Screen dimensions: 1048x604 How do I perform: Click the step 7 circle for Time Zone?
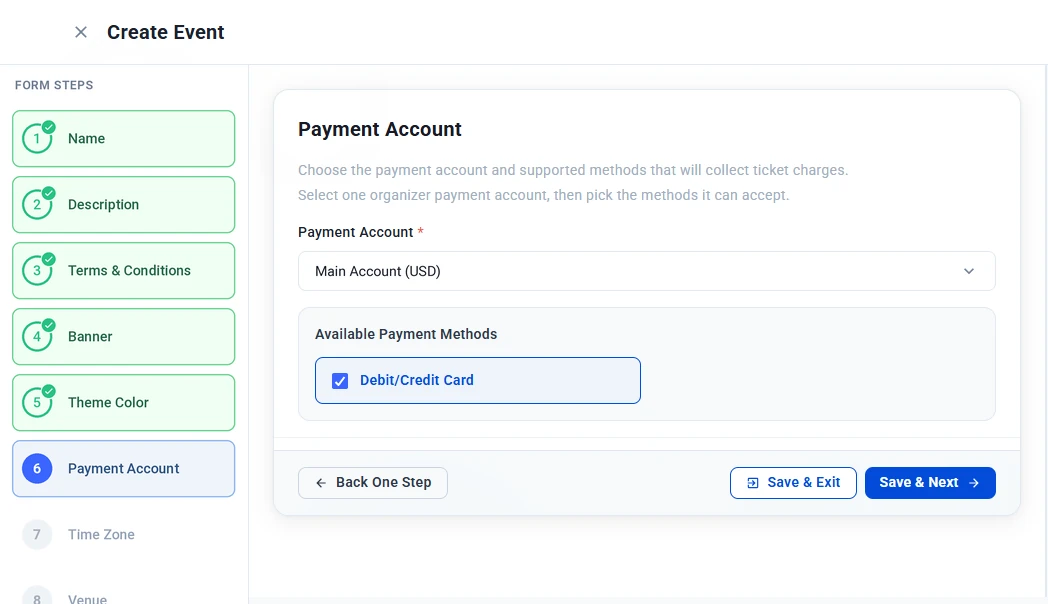point(37,535)
